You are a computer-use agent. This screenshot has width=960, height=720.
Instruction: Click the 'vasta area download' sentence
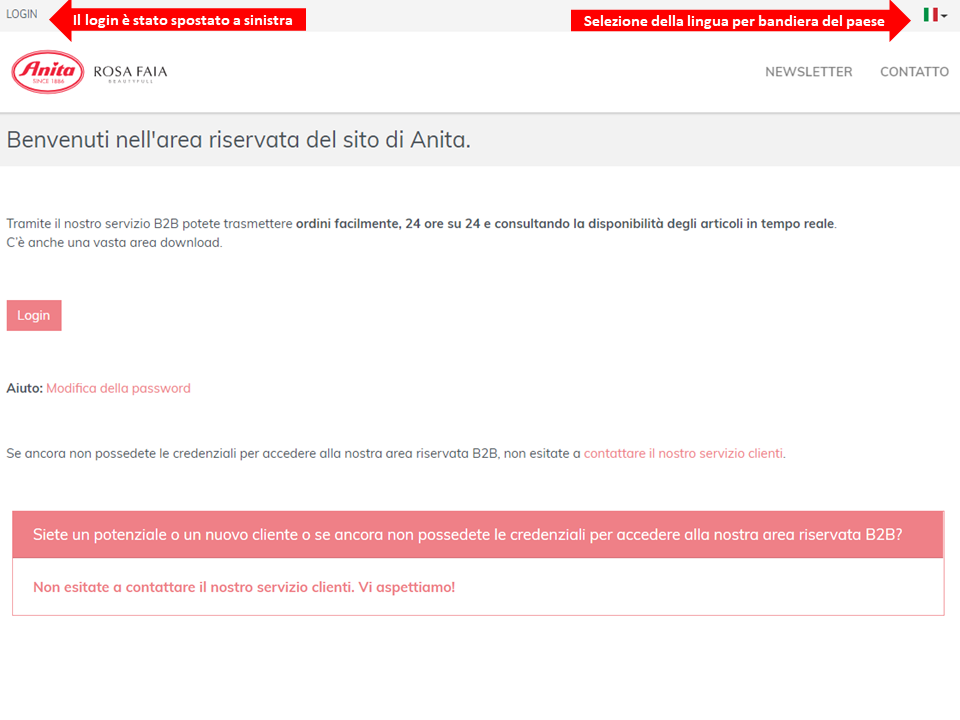[114, 242]
